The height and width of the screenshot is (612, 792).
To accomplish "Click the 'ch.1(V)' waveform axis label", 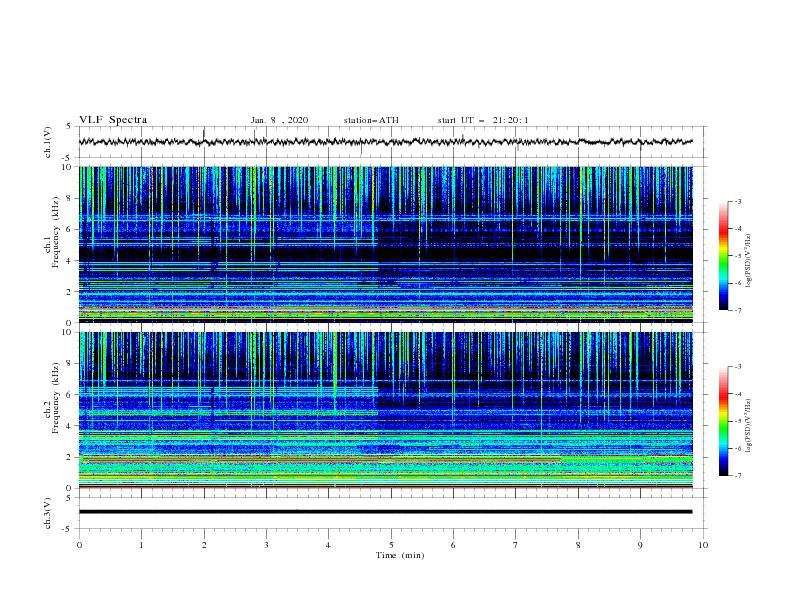I will (48, 142).
